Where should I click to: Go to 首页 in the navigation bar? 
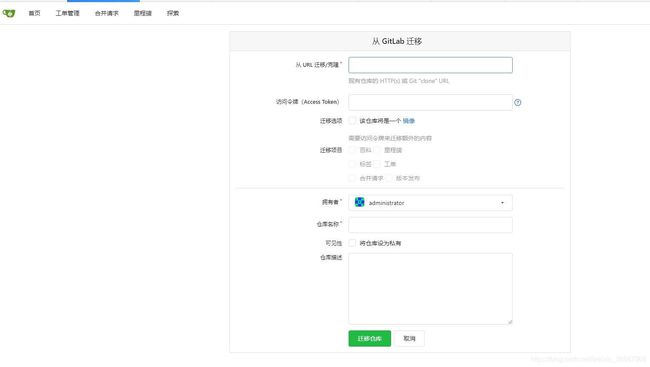(34, 13)
